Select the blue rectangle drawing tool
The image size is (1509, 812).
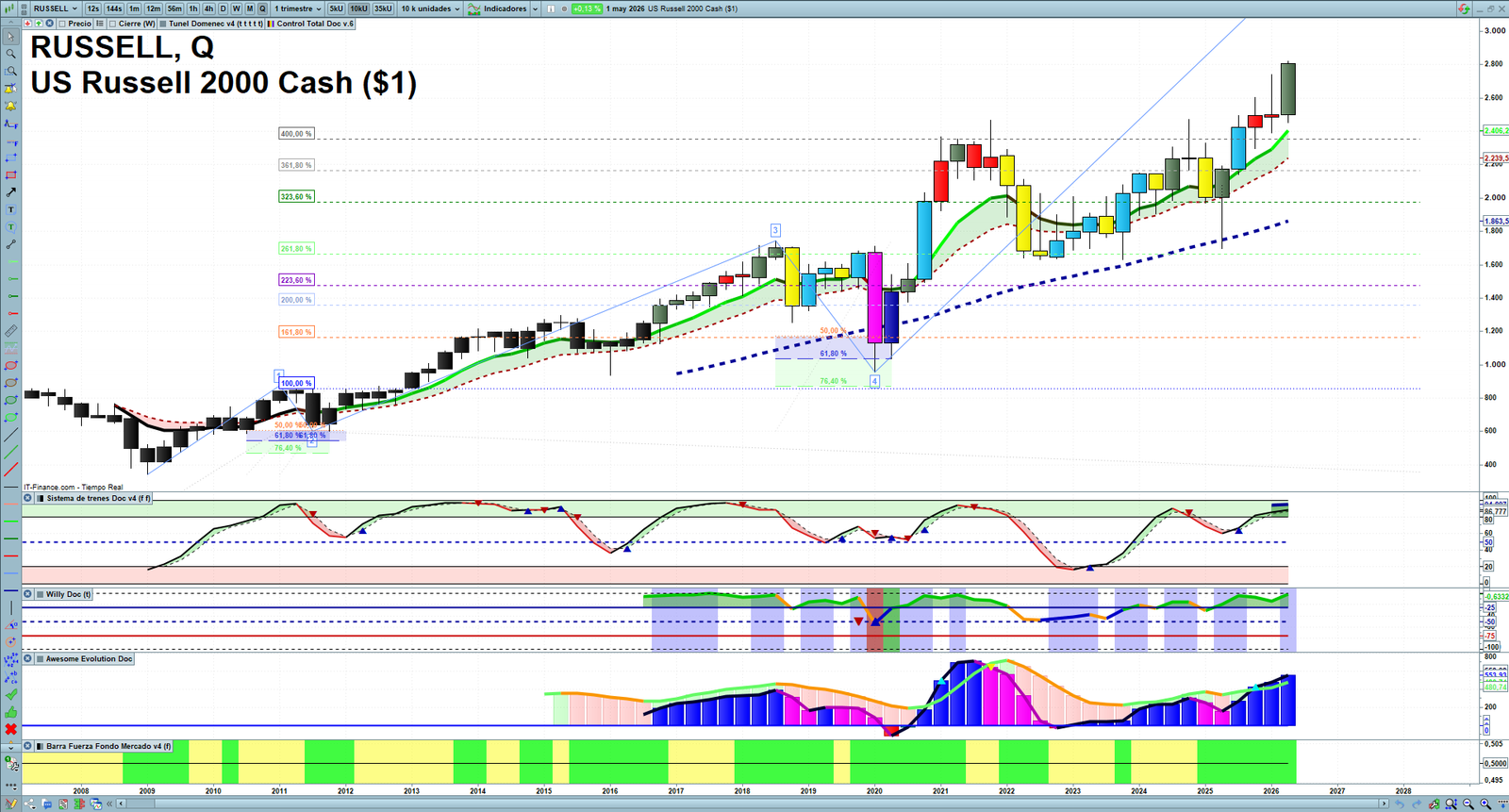coord(10,157)
